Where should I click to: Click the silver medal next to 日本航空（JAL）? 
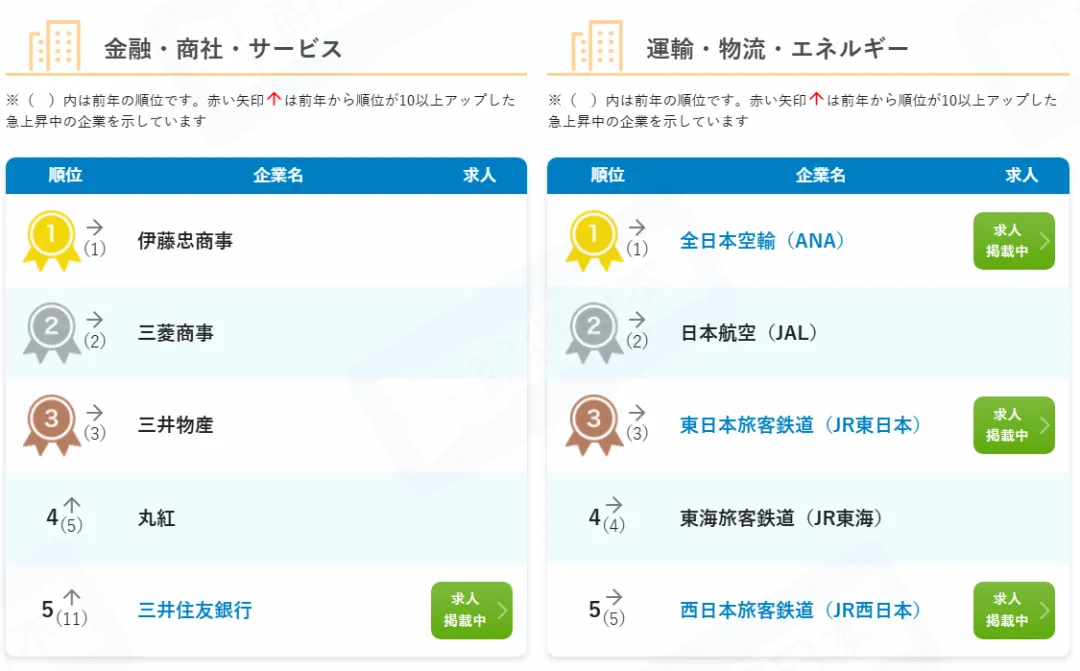coord(594,333)
